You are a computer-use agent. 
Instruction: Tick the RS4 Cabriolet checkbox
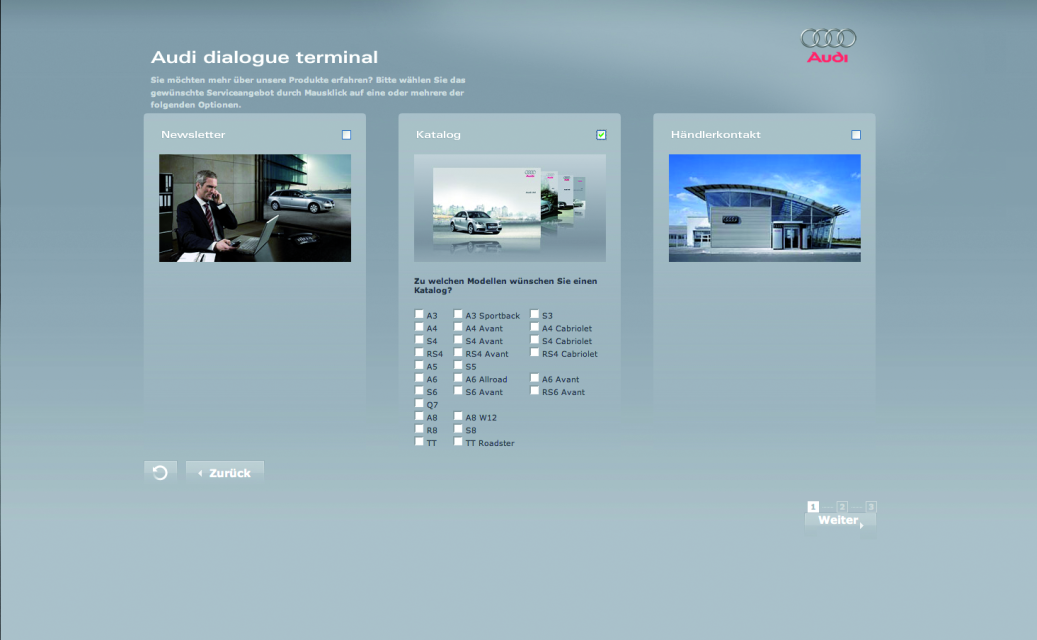point(534,352)
